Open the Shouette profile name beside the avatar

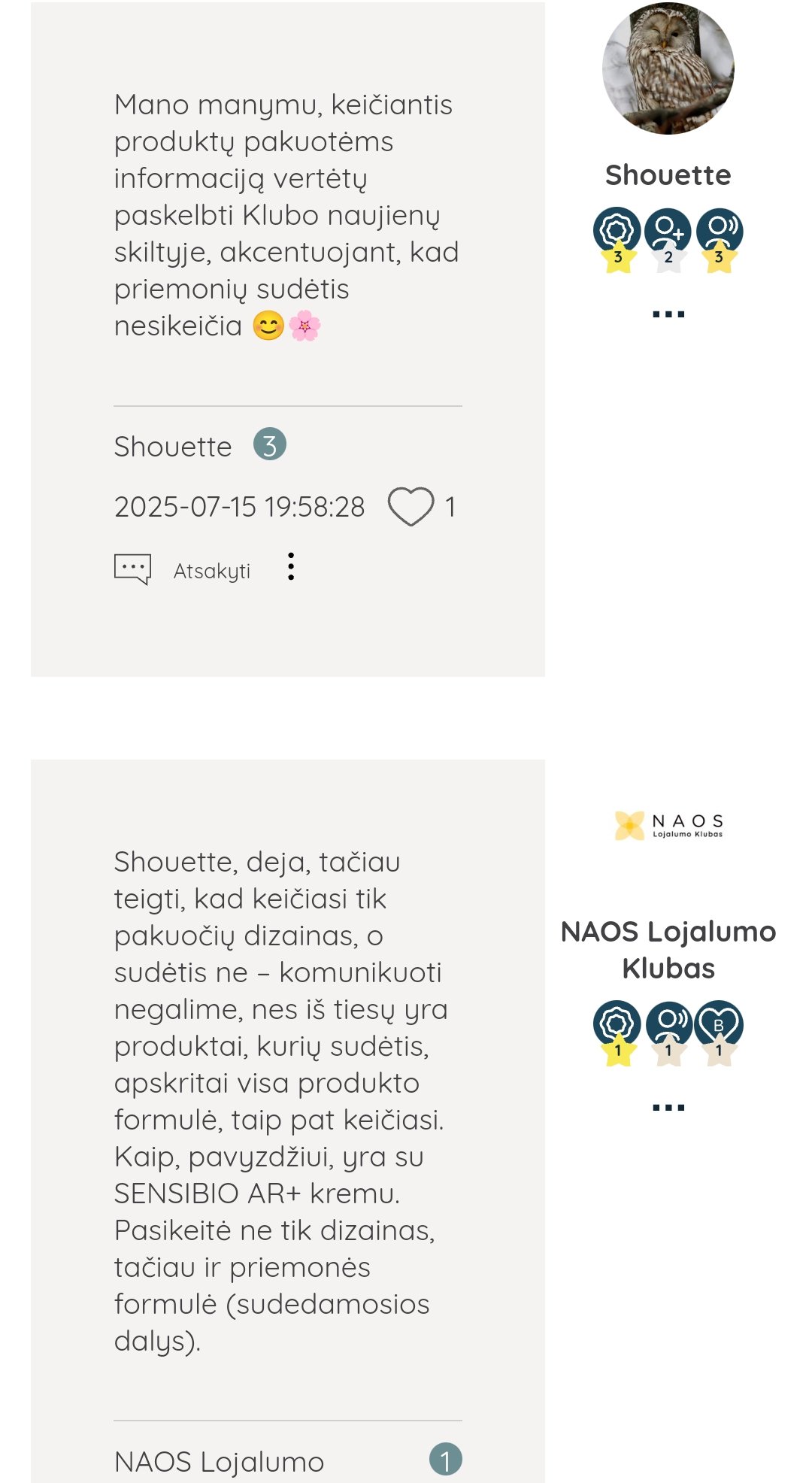pos(668,175)
